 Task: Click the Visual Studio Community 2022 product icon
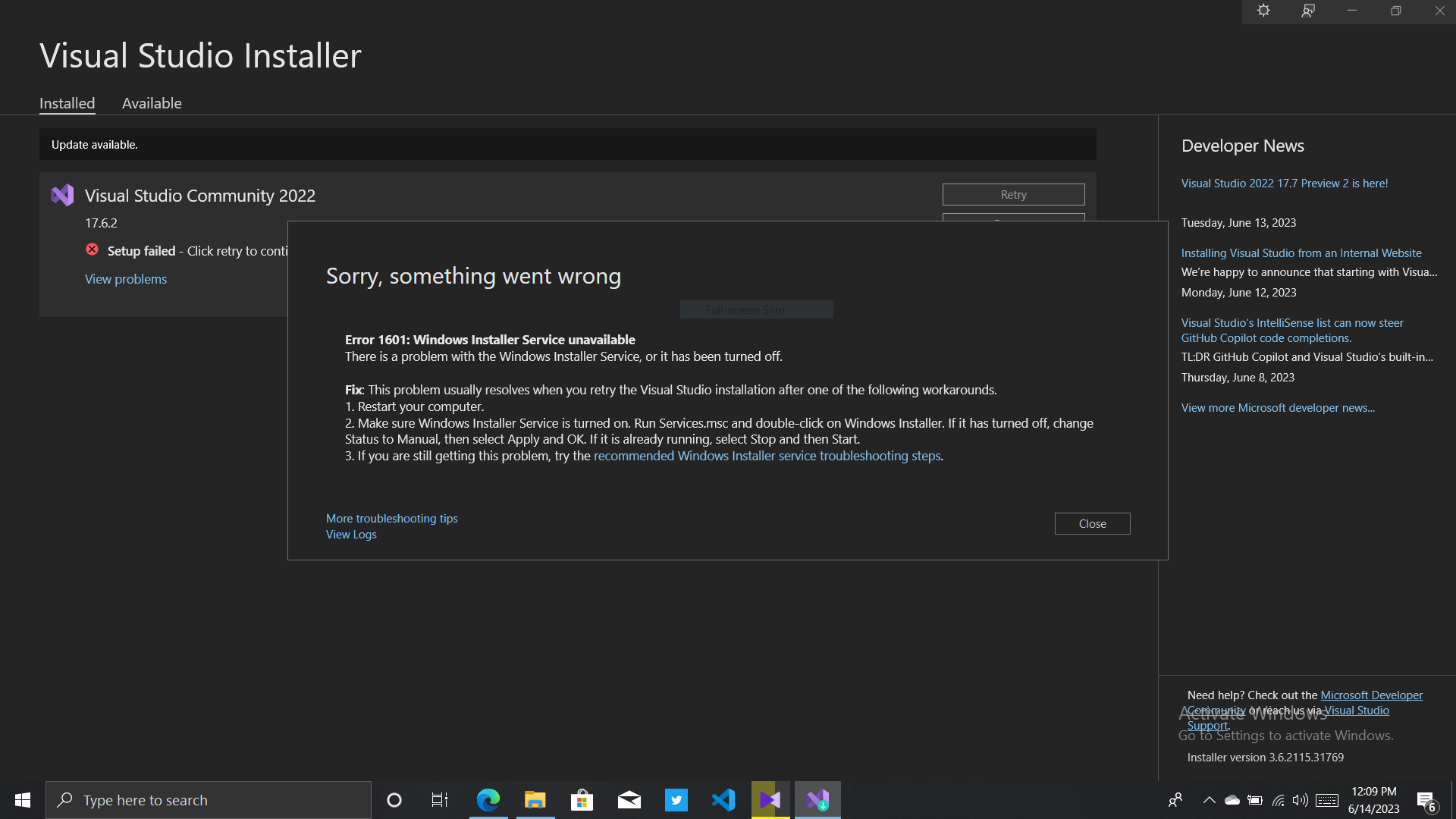point(62,195)
